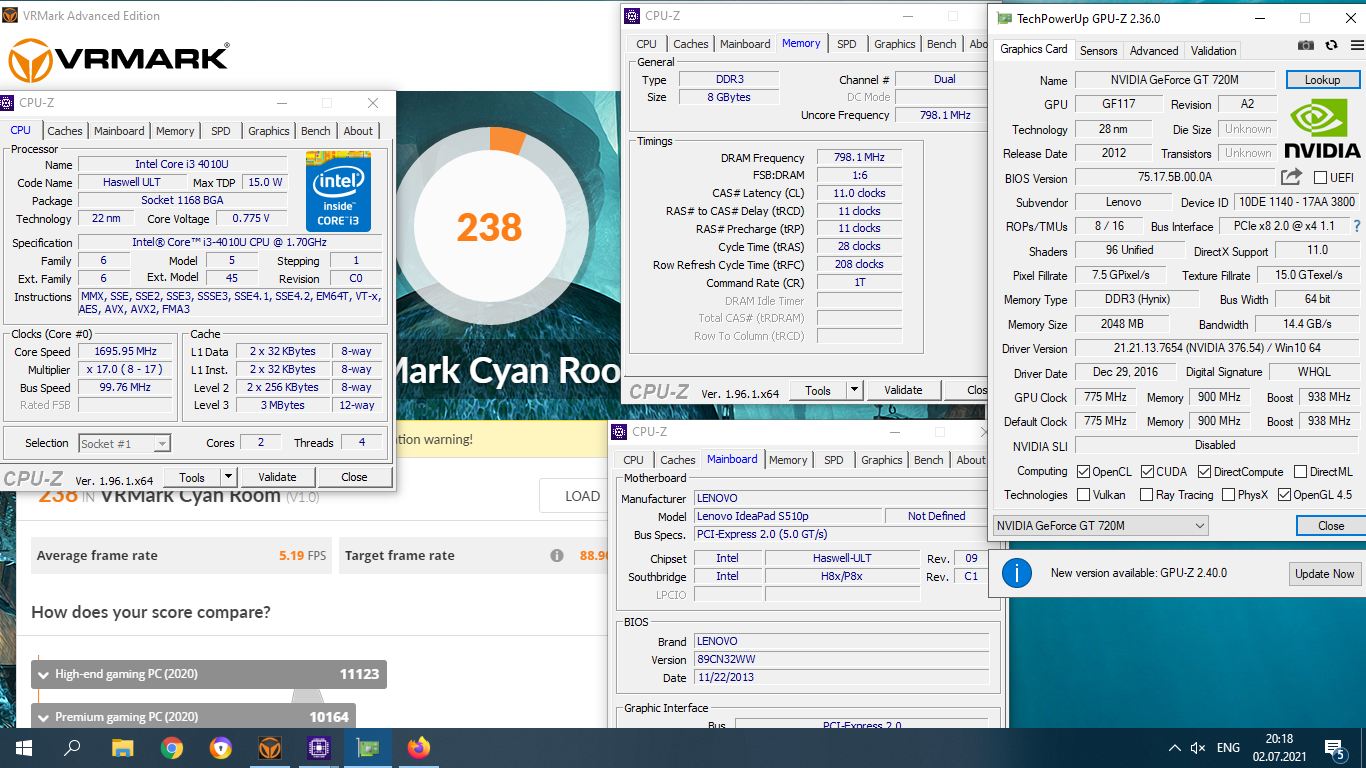Viewport: 1366px width, 768px height.
Task: Click the NVIDIA logo in GPU-Z
Action: point(1322,129)
